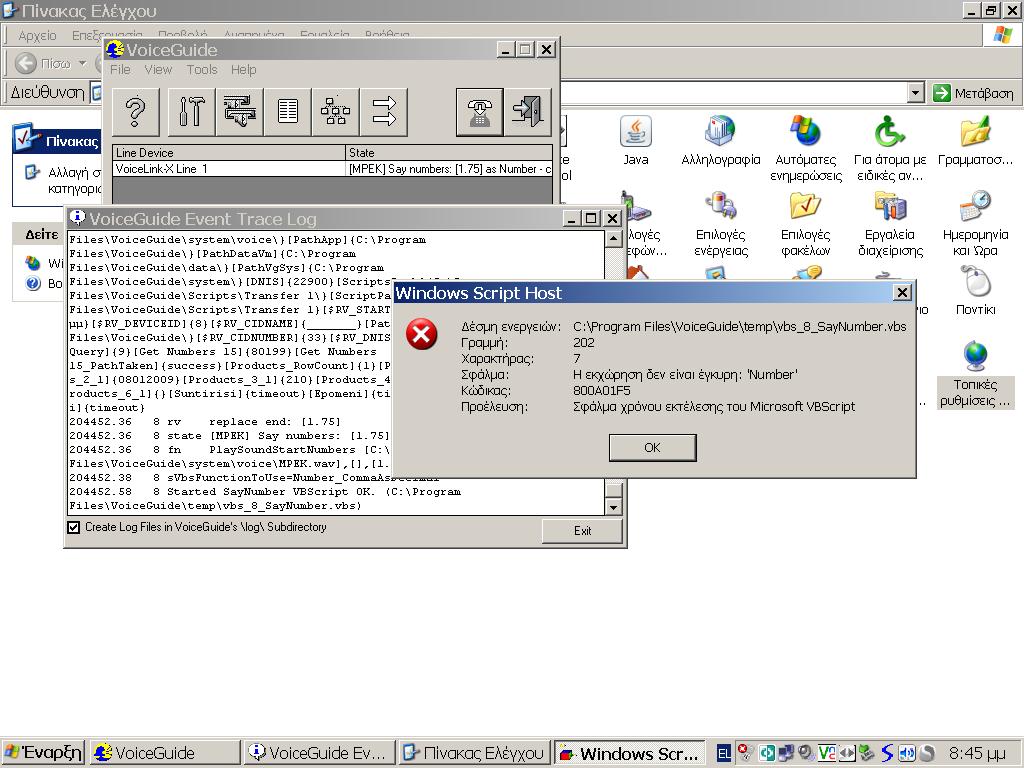Image resolution: width=1024 pixels, height=768 pixels.
Task: Click the State column header in VoiceGuide
Action: point(449,153)
